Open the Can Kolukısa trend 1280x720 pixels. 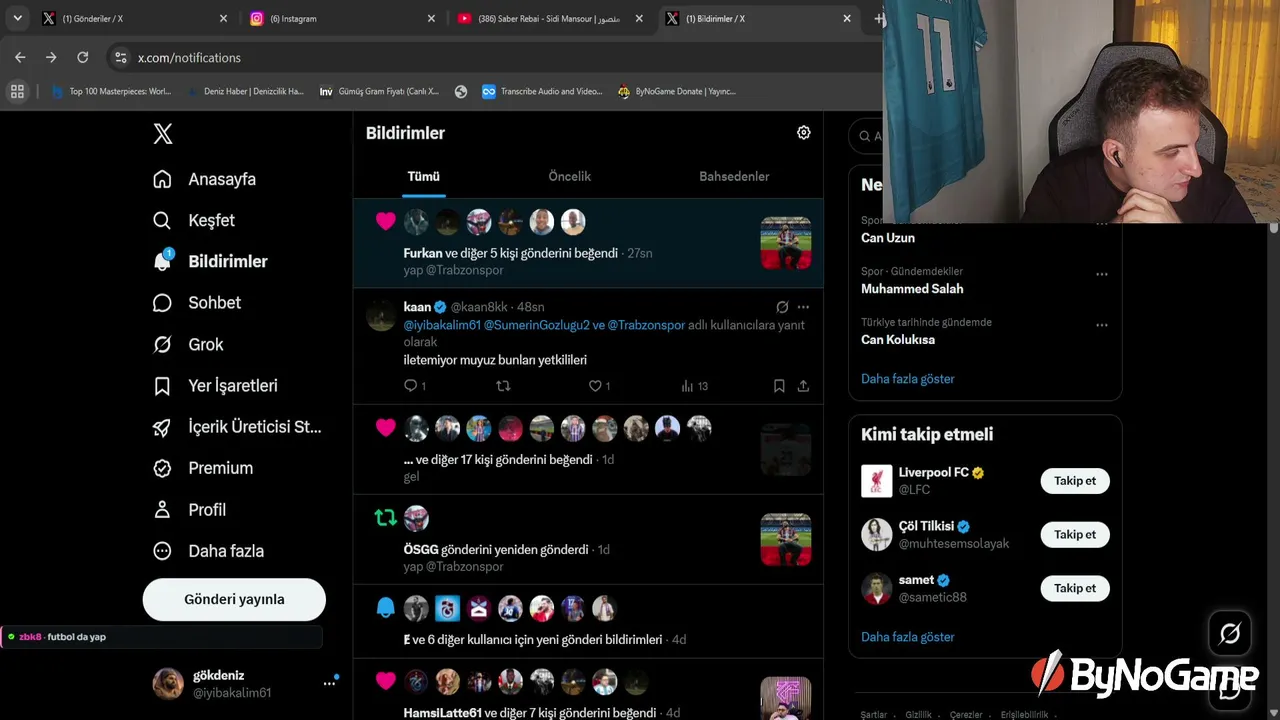click(898, 340)
